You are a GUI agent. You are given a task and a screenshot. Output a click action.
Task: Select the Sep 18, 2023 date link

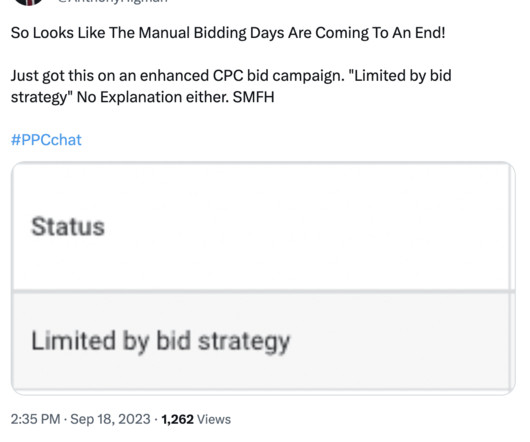(x=110, y=419)
